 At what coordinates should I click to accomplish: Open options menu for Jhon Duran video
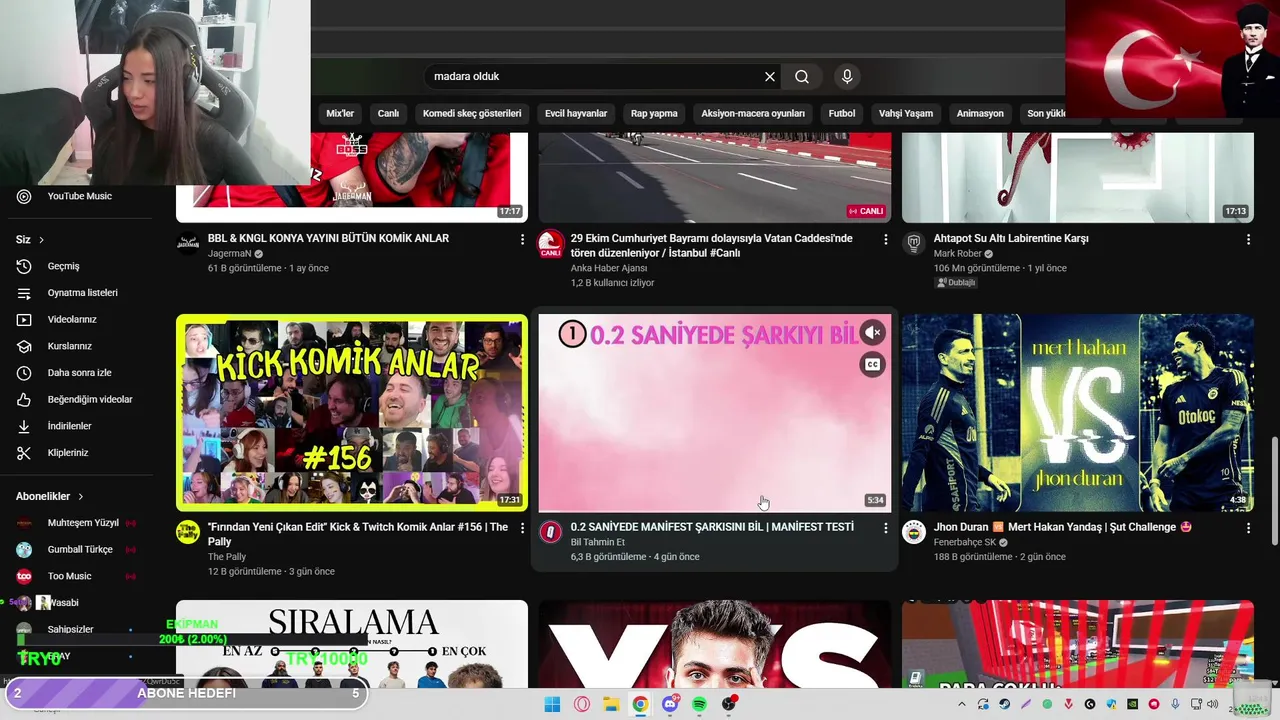(x=1248, y=528)
